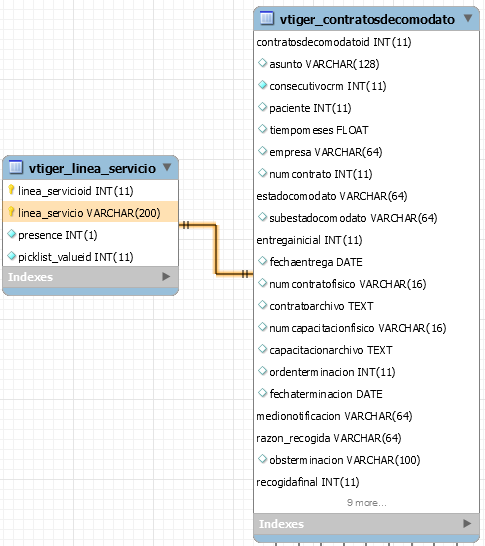This screenshot has width=485, height=546.
Task: Click the vtiger_linea_servicio table icon
Action: pos(16,167)
